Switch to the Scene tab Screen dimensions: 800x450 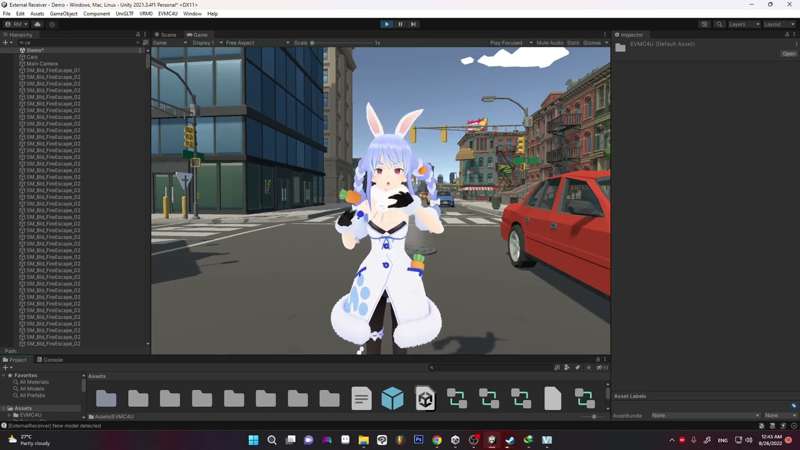click(166, 35)
